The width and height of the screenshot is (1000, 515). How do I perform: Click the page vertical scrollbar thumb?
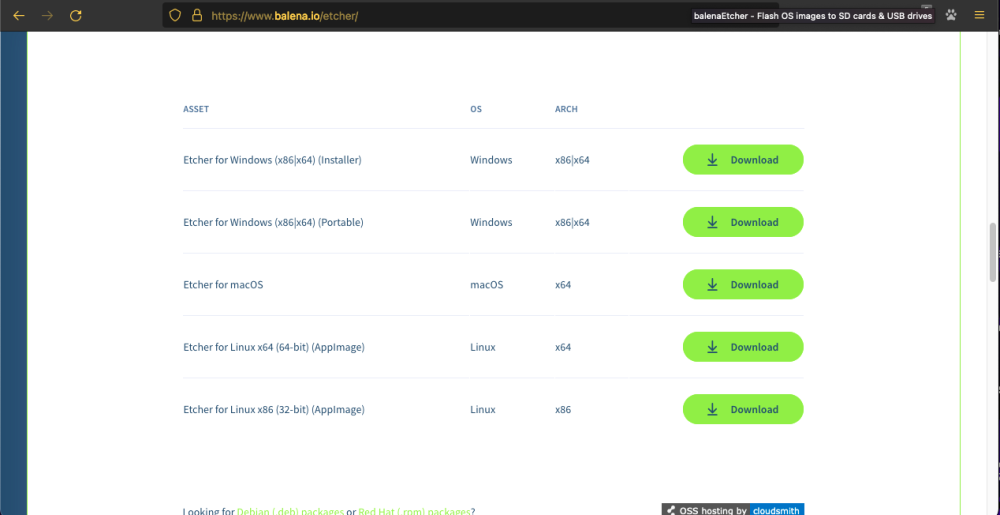993,252
